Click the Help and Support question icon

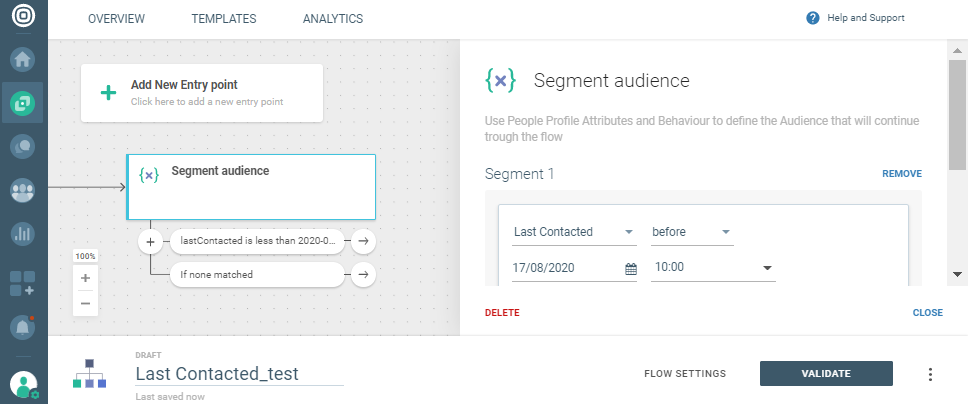tap(813, 18)
